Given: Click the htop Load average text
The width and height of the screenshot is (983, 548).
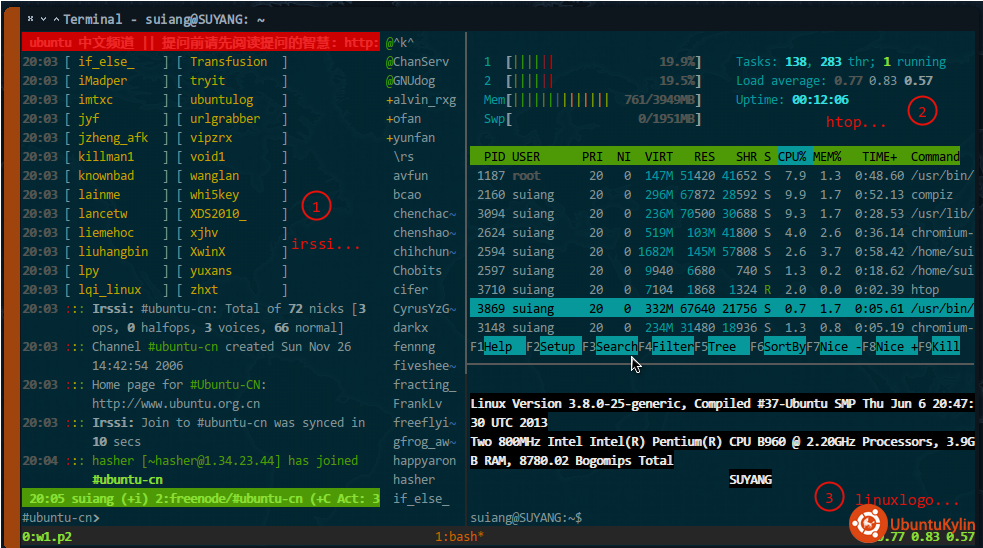Looking at the screenshot, I should coord(834,81).
